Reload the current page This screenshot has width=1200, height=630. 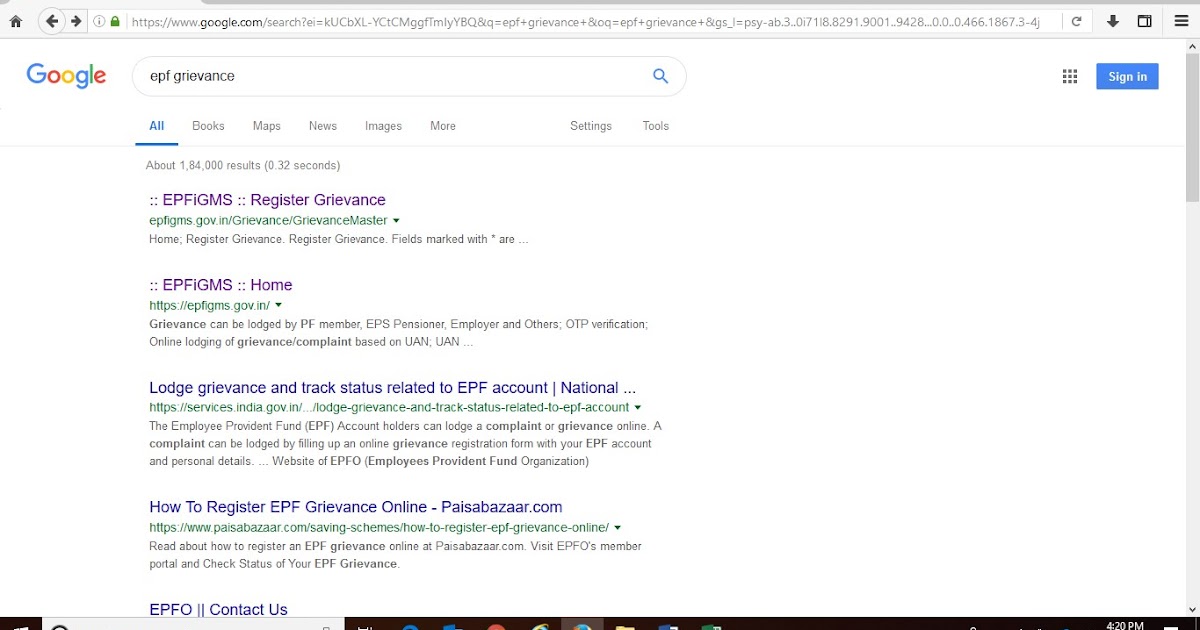[x=1077, y=21]
